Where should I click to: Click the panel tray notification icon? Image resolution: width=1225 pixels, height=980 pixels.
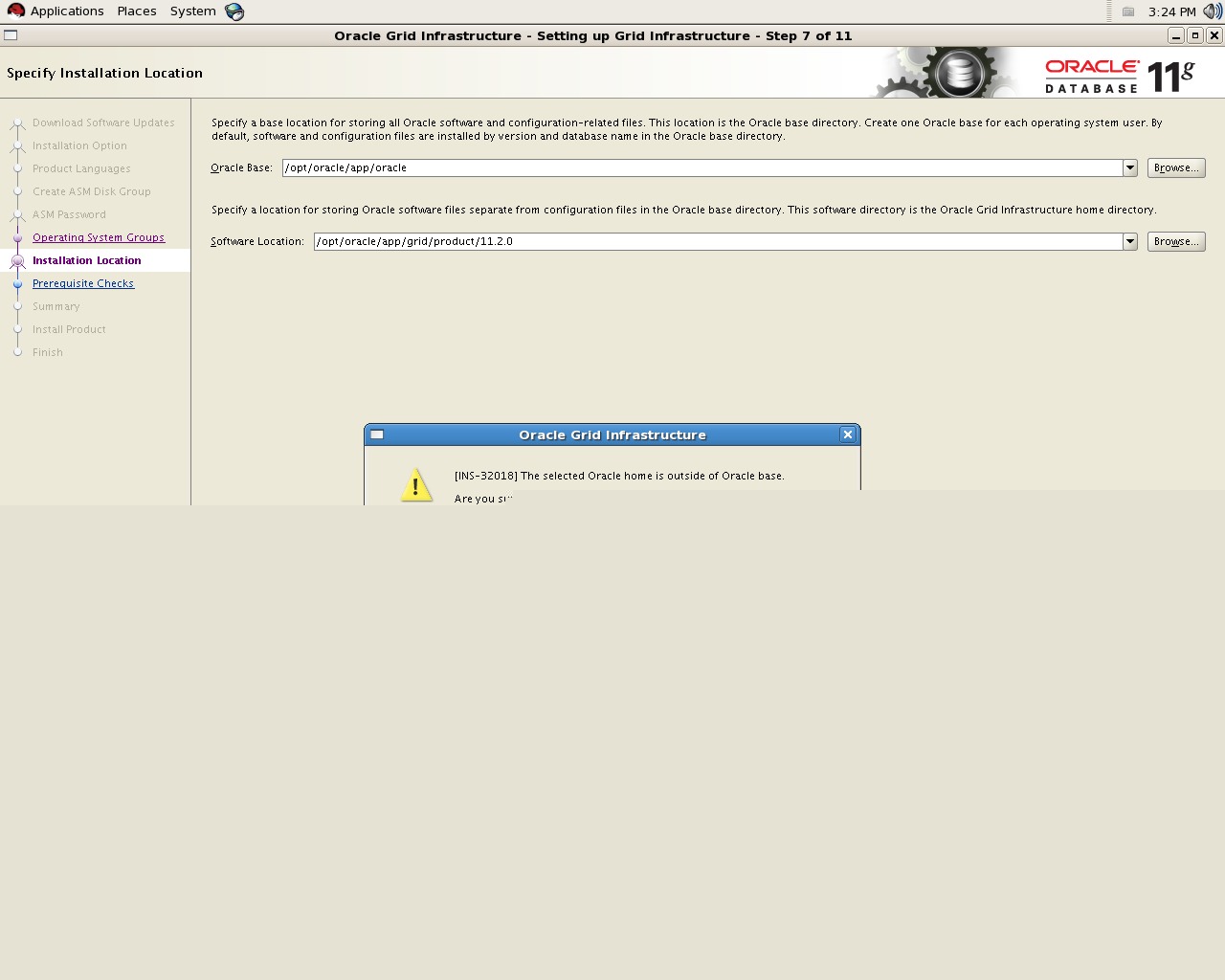(x=1128, y=11)
